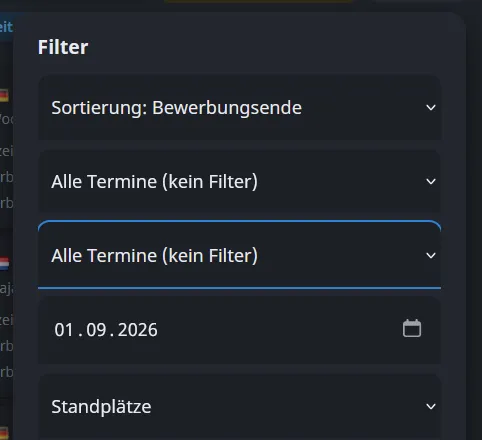
Task: Click chevron of unfocused Alle Termine dropdown
Action: point(431,182)
